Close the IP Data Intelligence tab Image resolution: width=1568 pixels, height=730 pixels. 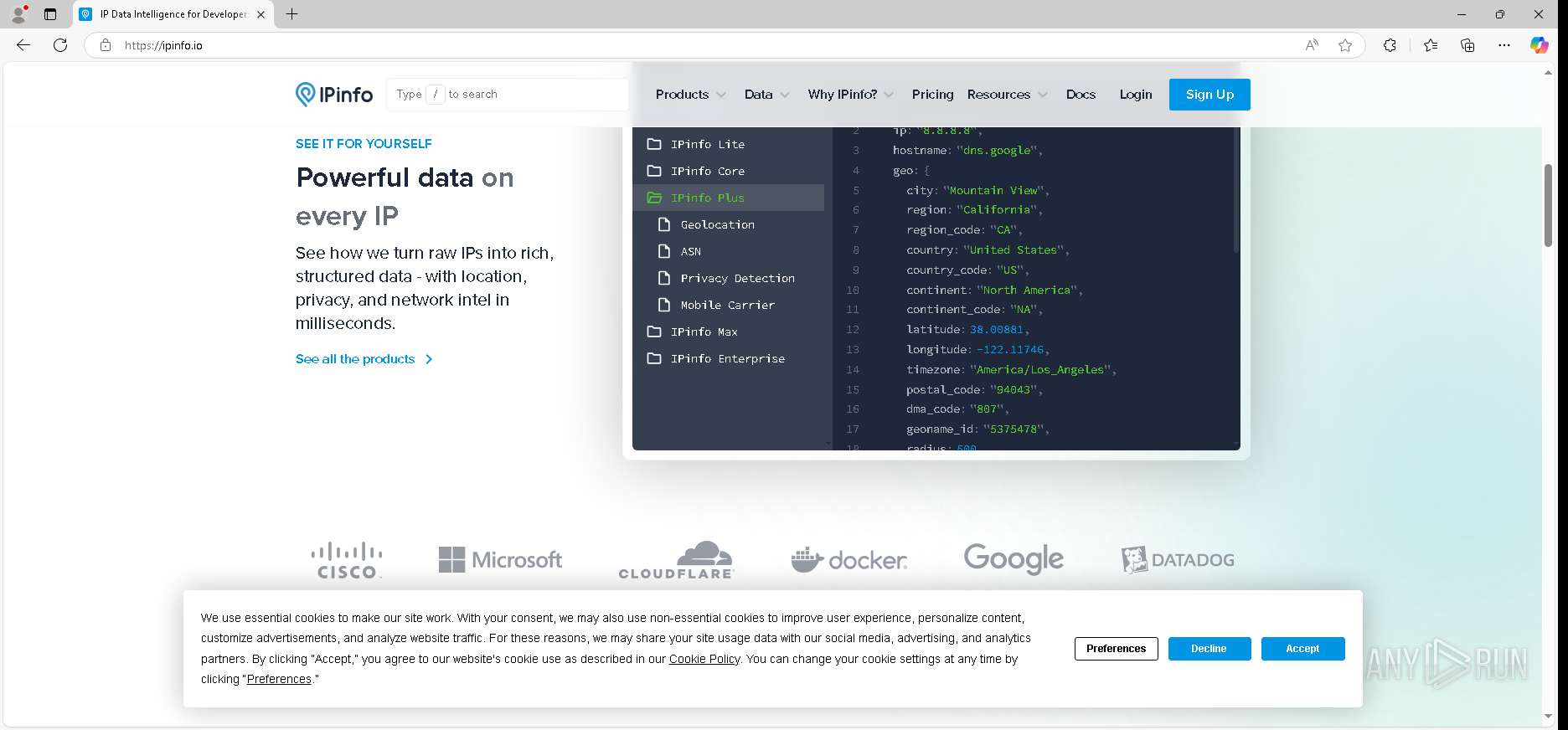260,14
